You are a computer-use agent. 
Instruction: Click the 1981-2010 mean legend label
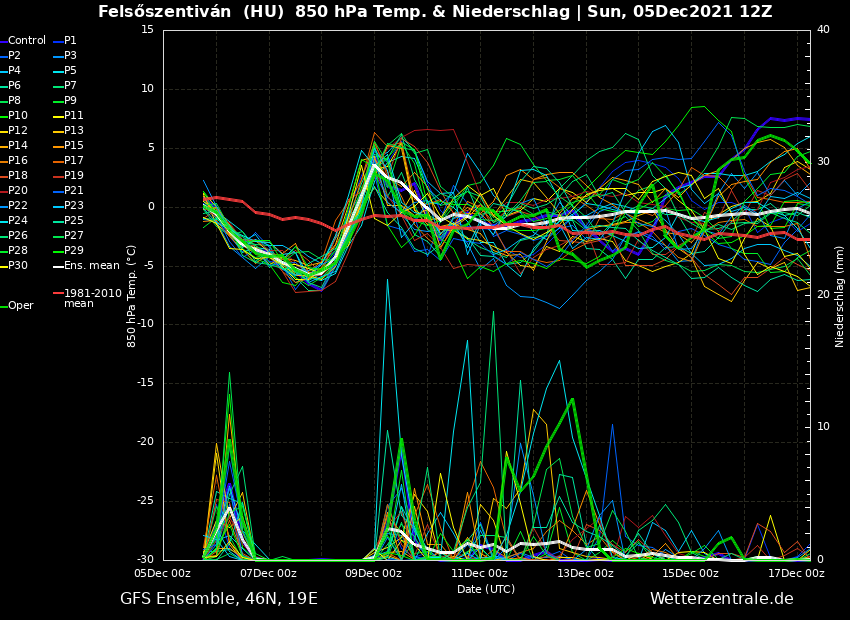click(92, 298)
